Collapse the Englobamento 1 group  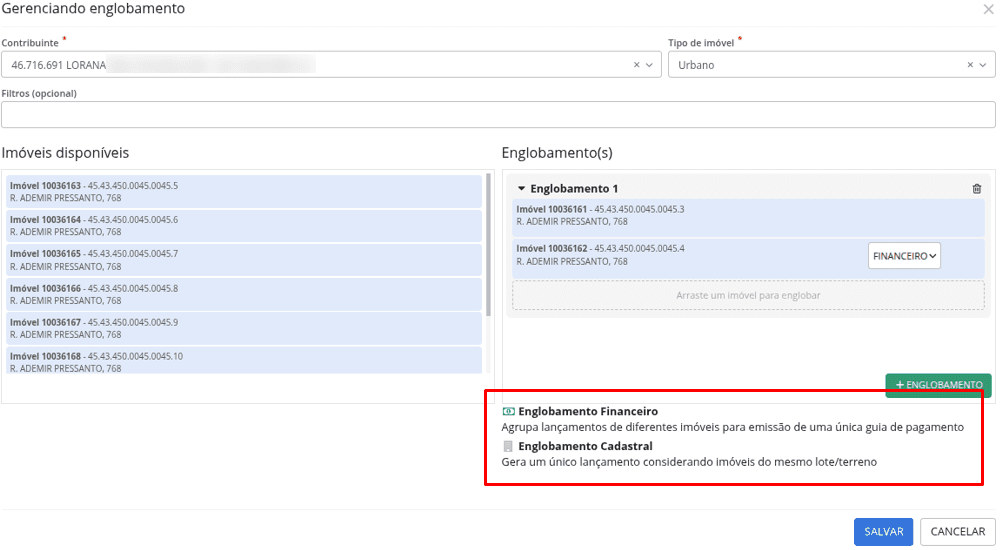click(x=521, y=189)
